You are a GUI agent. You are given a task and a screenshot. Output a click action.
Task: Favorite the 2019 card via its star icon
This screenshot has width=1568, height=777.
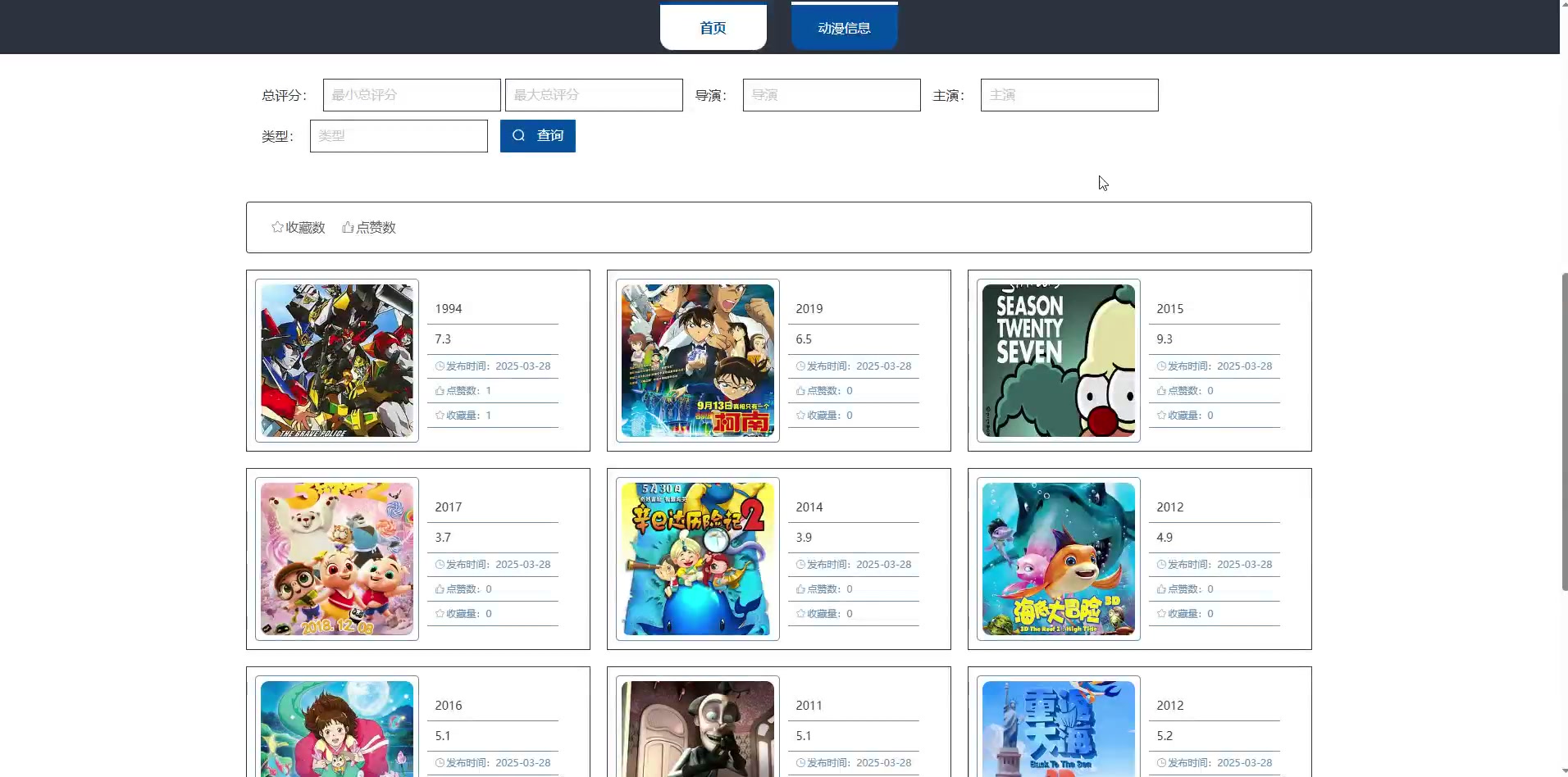click(800, 416)
